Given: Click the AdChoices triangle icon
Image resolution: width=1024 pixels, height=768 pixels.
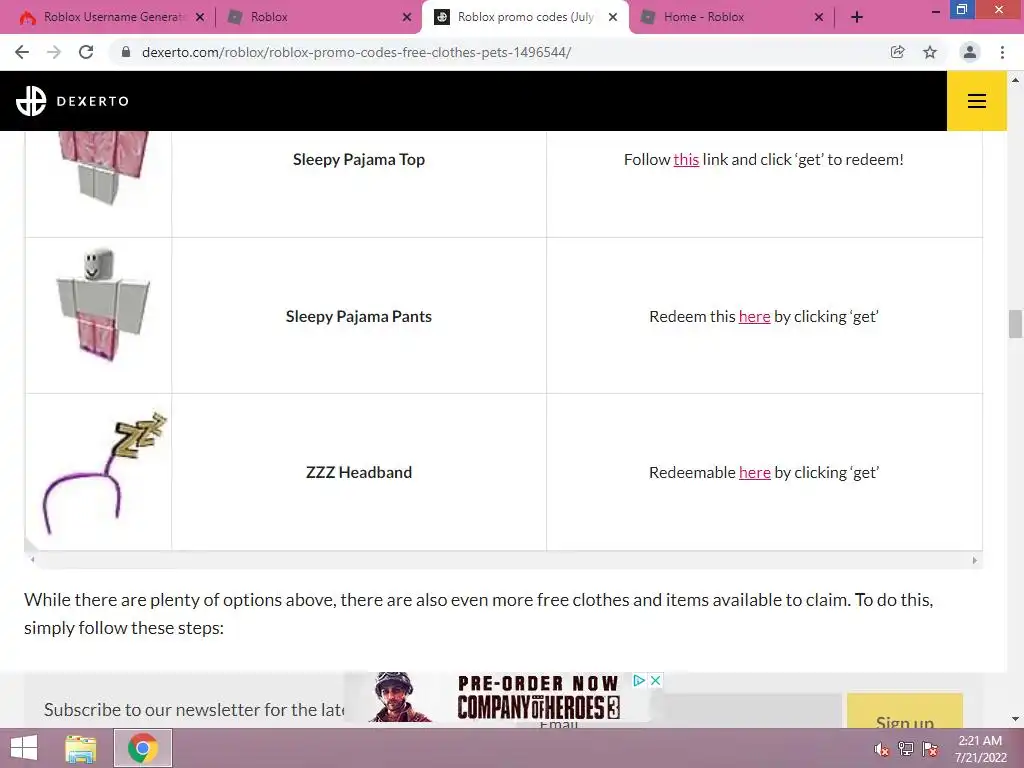Looking at the screenshot, I should pyautogui.click(x=639, y=680).
